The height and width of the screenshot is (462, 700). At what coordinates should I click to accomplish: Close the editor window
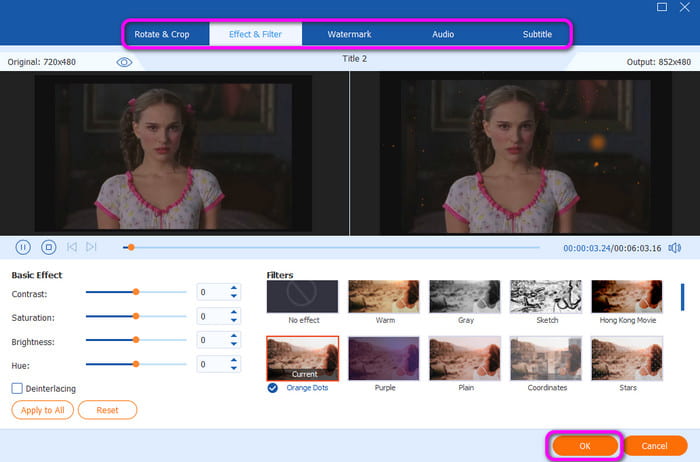684,7
